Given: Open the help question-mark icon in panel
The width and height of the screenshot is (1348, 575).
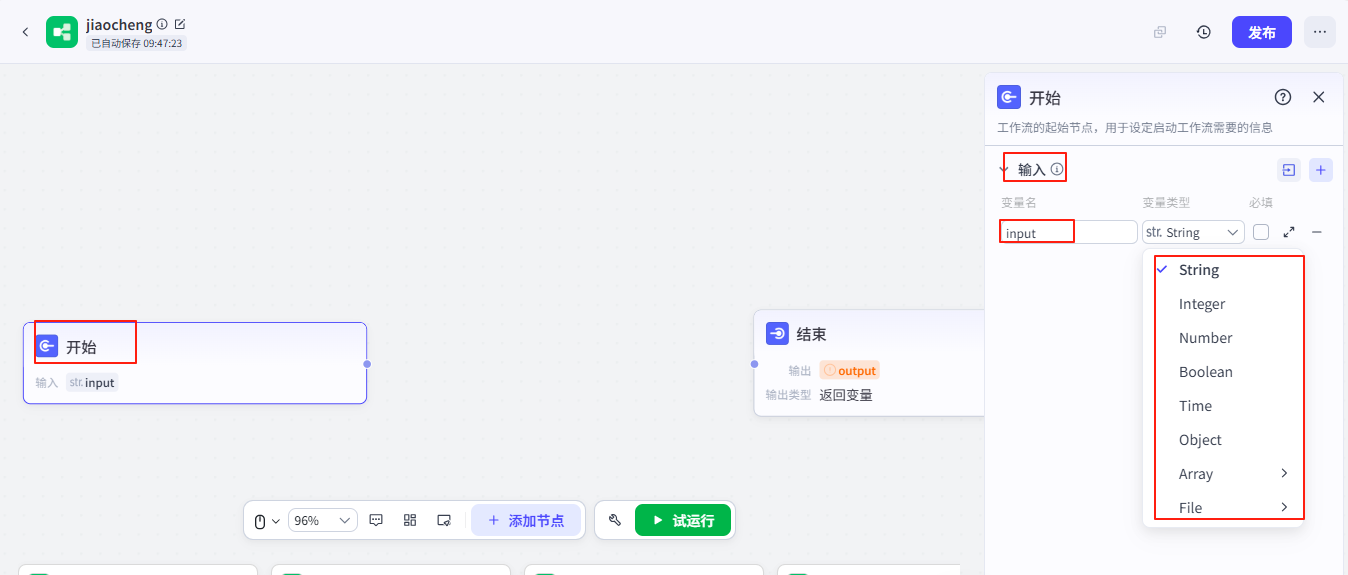Looking at the screenshot, I should [1283, 97].
